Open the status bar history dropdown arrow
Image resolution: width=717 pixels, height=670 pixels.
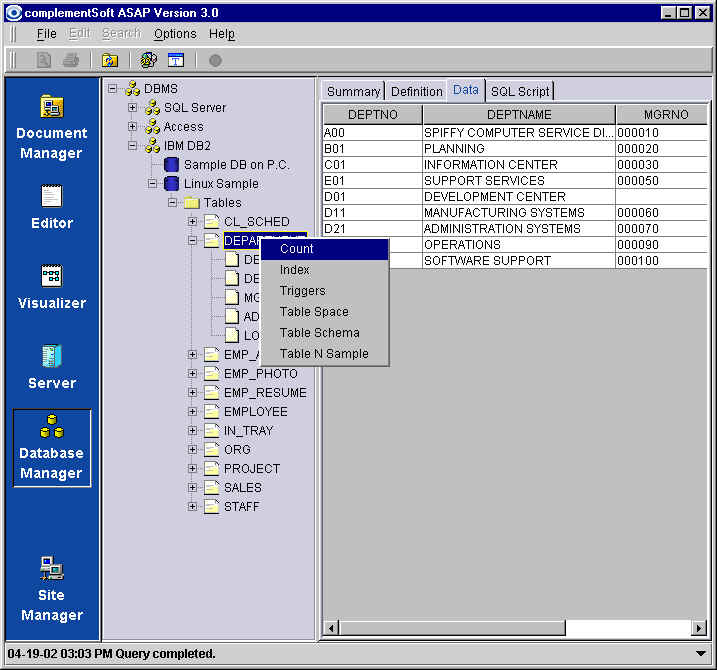pyautogui.click(x=701, y=654)
